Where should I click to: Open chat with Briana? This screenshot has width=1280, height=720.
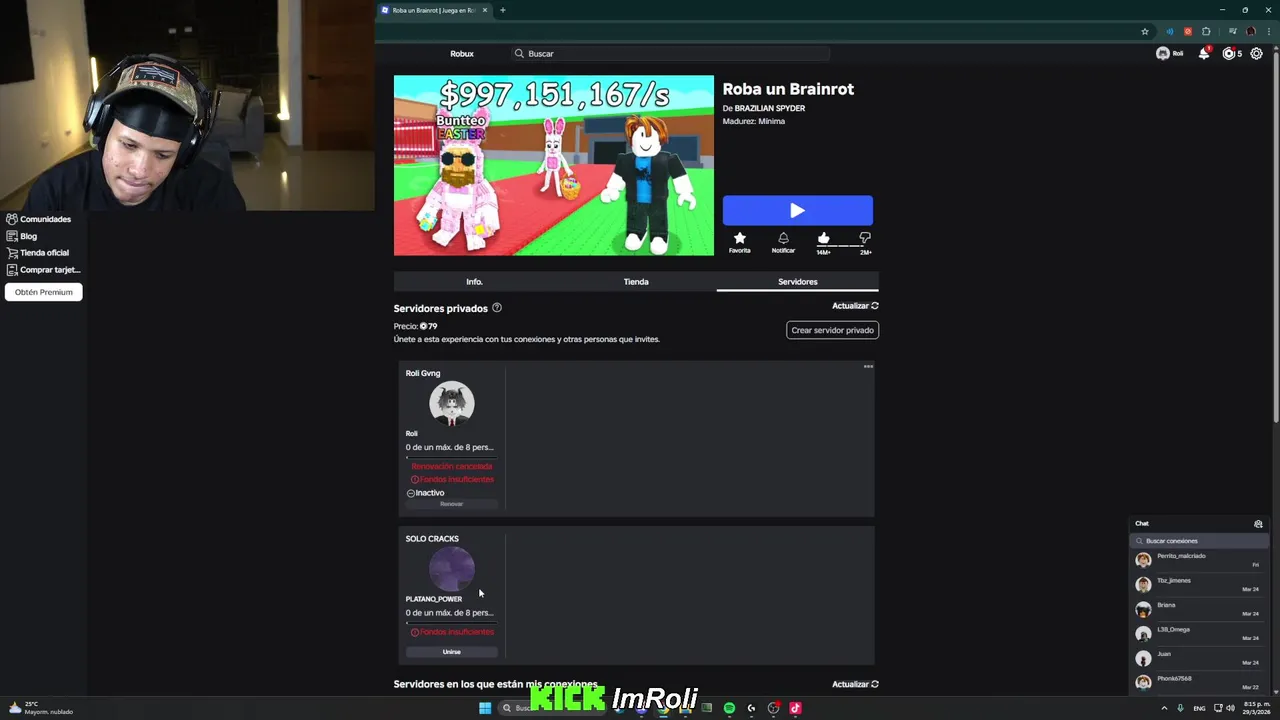pyautogui.click(x=1200, y=609)
